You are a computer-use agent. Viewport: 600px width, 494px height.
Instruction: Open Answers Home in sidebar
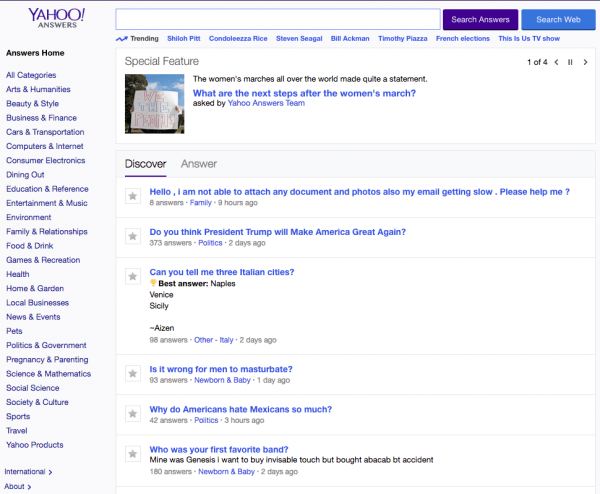35,53
